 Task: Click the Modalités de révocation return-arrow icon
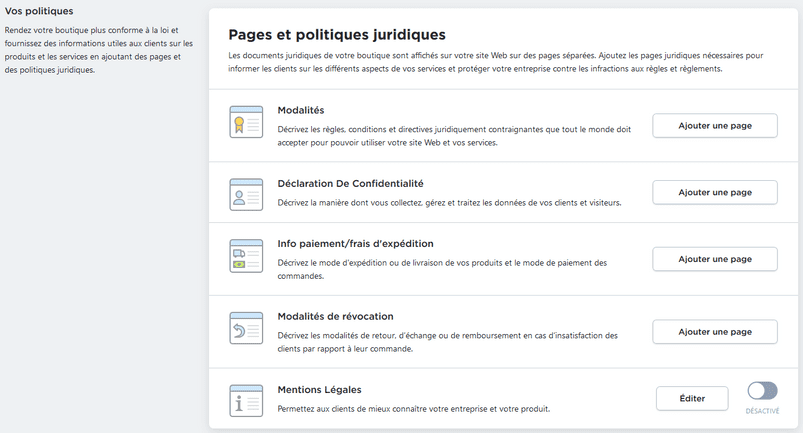pos(246,328)
